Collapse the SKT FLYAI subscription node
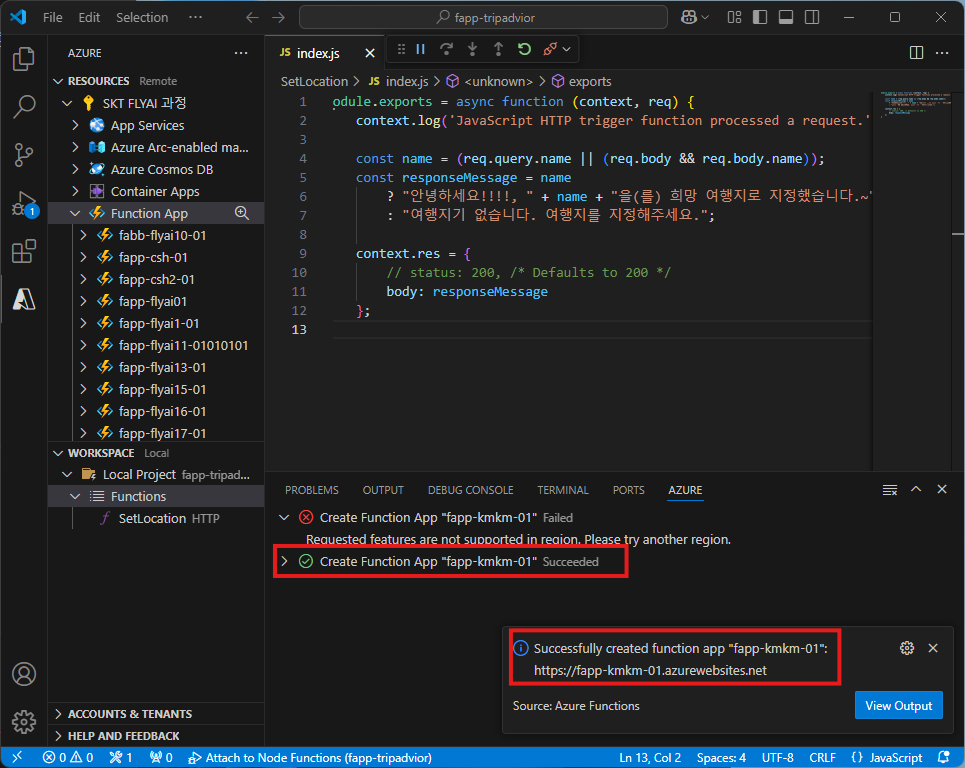 click(67, 103)
